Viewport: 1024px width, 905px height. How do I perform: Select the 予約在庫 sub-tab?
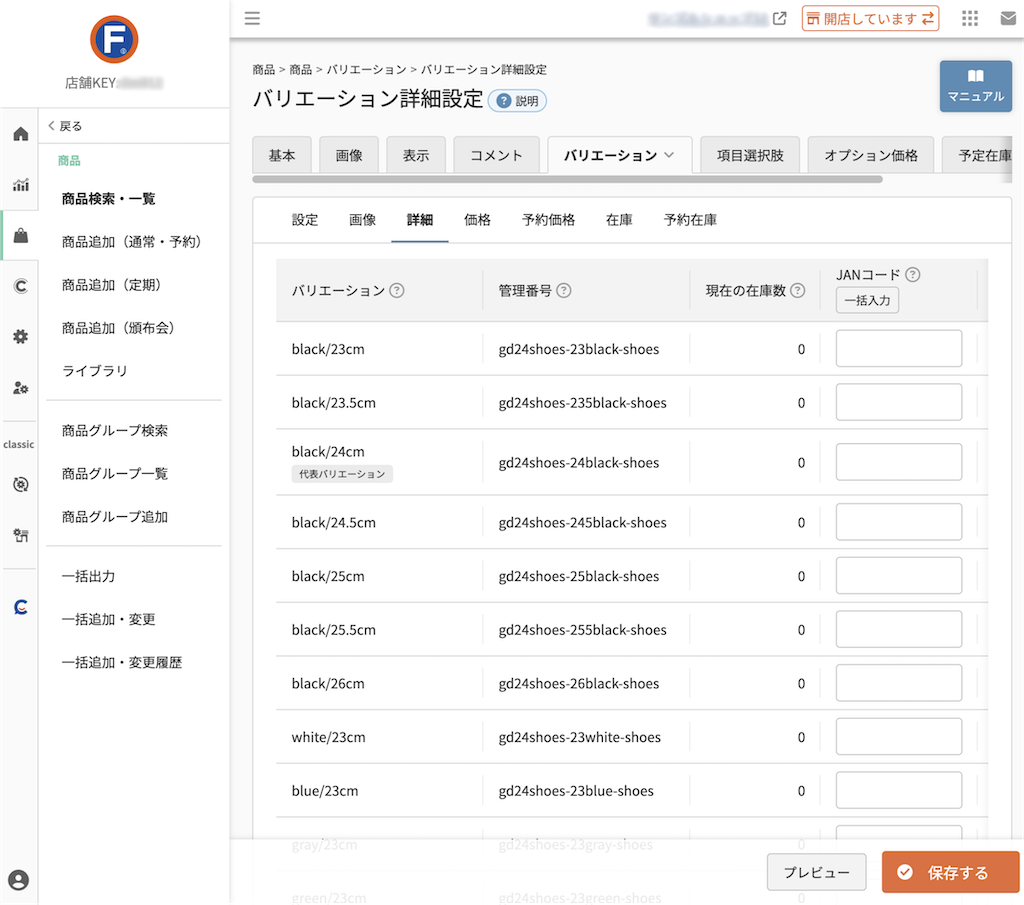[x=690, y=220]
